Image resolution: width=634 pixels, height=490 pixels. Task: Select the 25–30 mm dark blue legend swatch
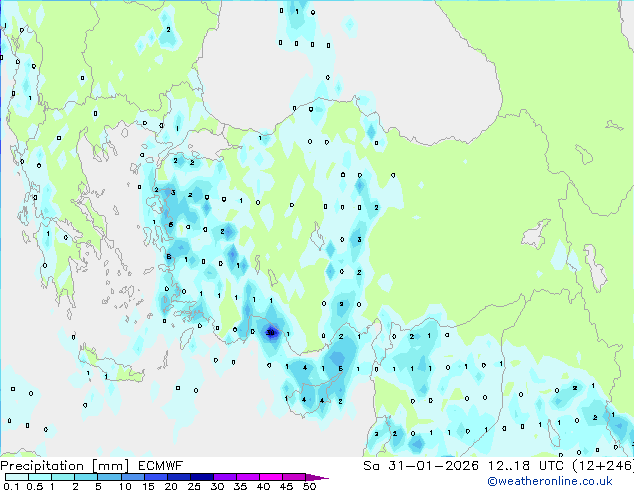tap(202, 477)
